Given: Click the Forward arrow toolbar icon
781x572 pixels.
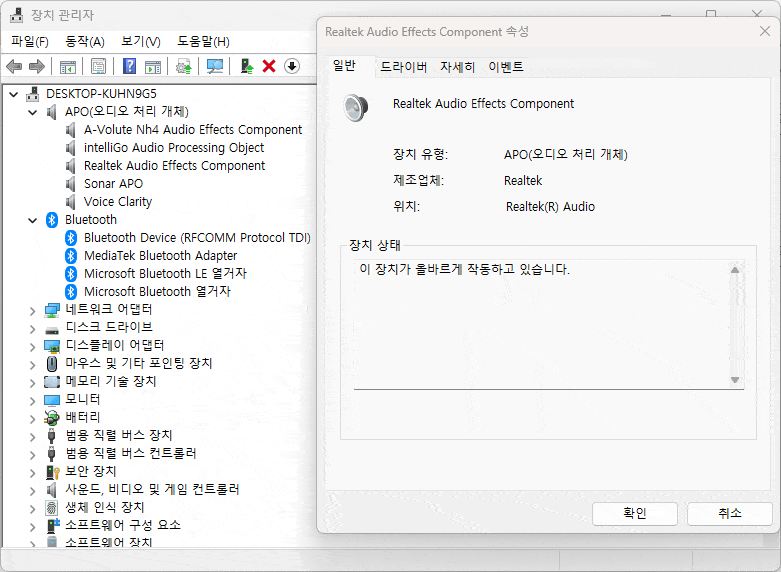Looking at the screenshot, I should 37,66.
